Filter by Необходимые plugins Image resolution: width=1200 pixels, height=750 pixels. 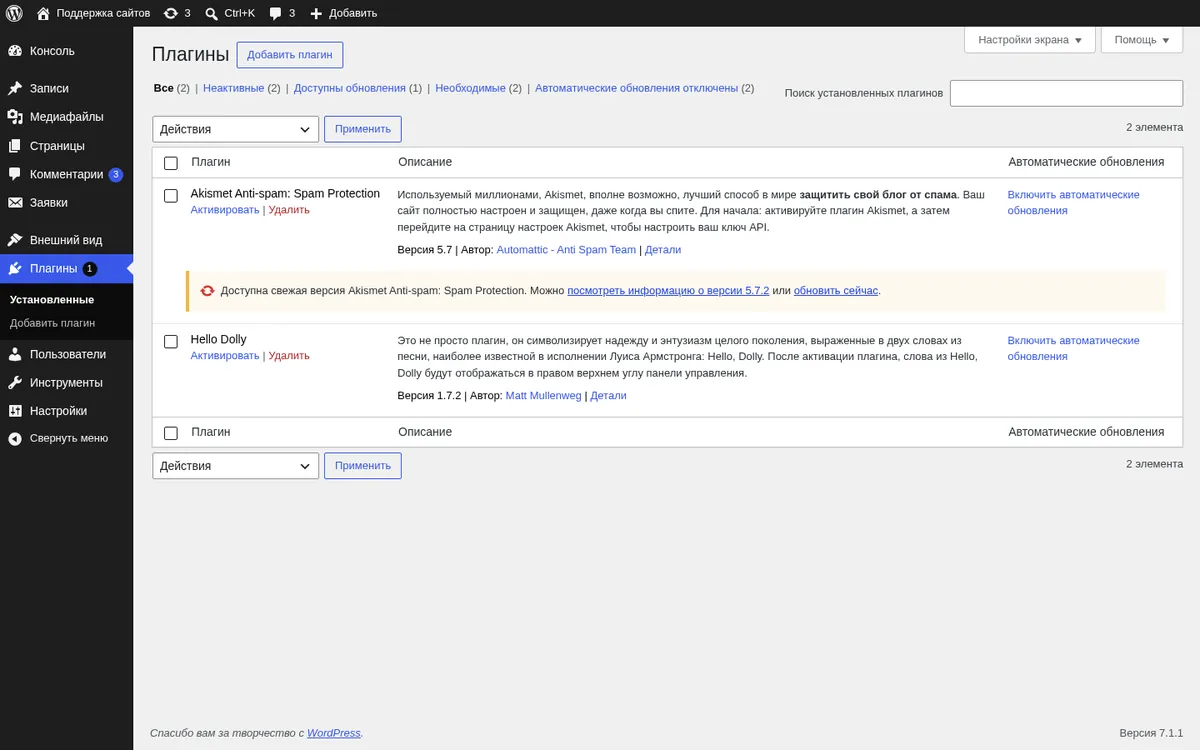click(470, 88)
